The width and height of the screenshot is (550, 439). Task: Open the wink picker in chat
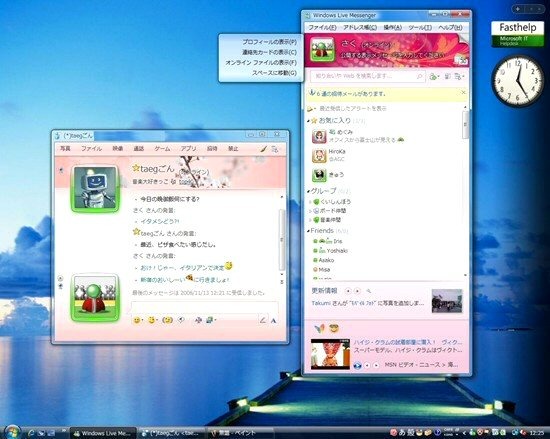[152, 320]
